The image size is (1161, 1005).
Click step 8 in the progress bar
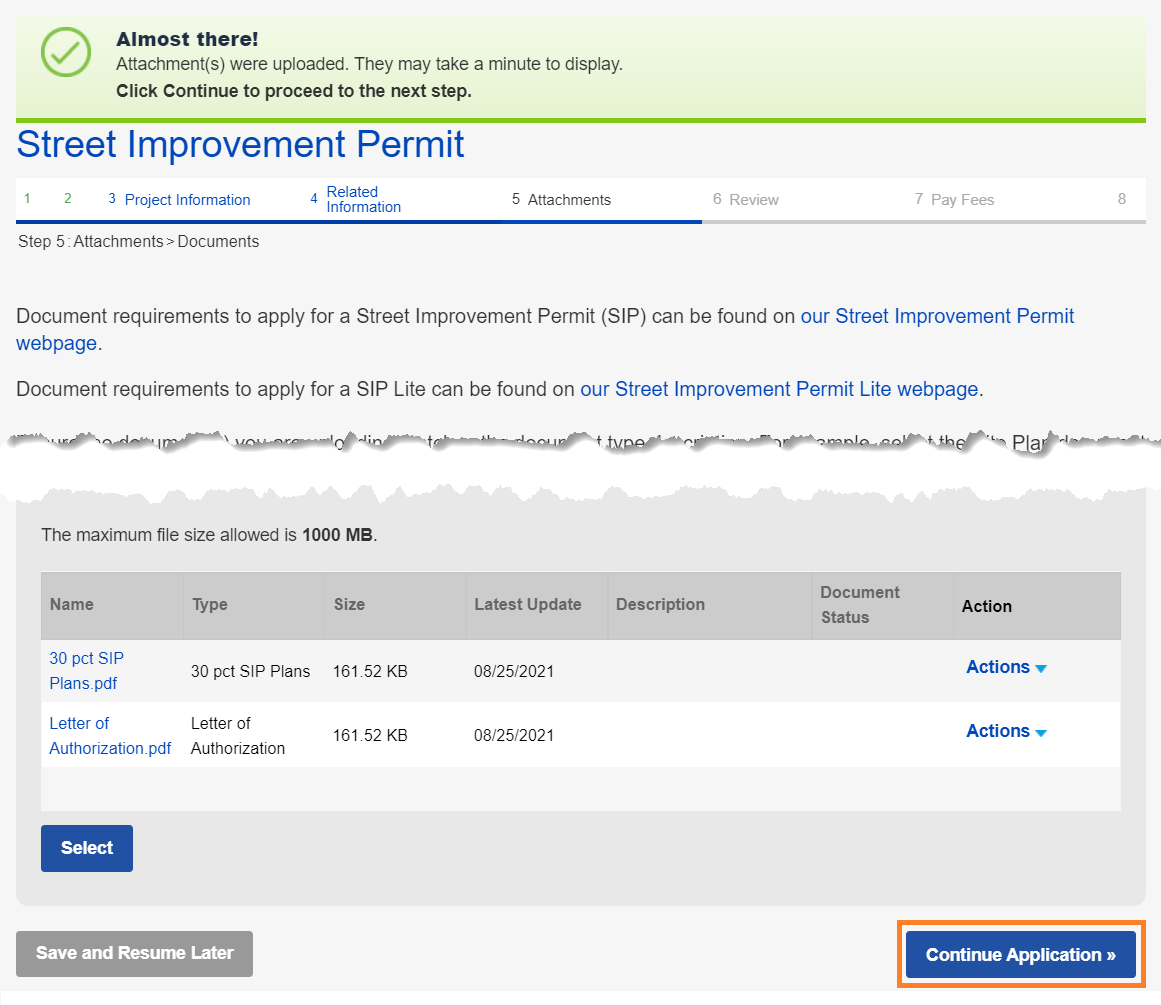[1121, 199]
